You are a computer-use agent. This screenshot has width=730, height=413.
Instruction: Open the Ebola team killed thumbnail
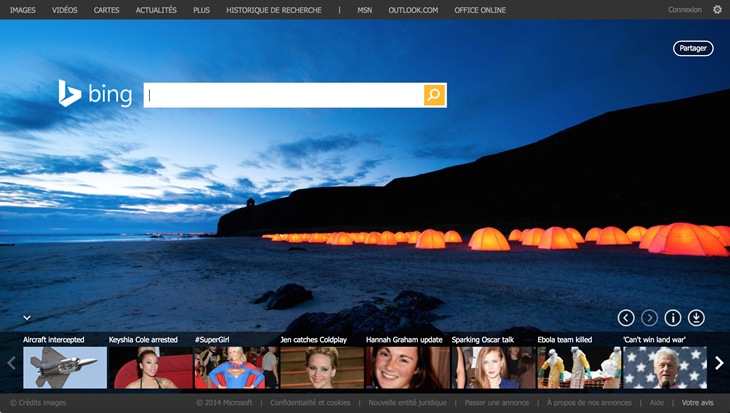click(x=579, y=367)
